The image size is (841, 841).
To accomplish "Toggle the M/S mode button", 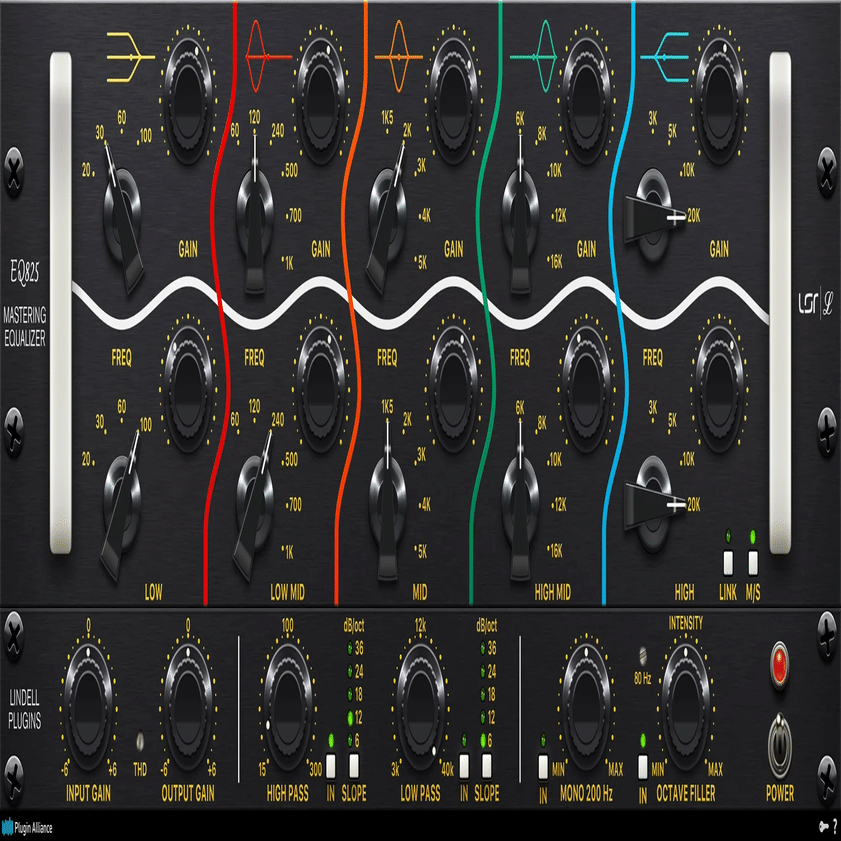I will coord(753,563).
